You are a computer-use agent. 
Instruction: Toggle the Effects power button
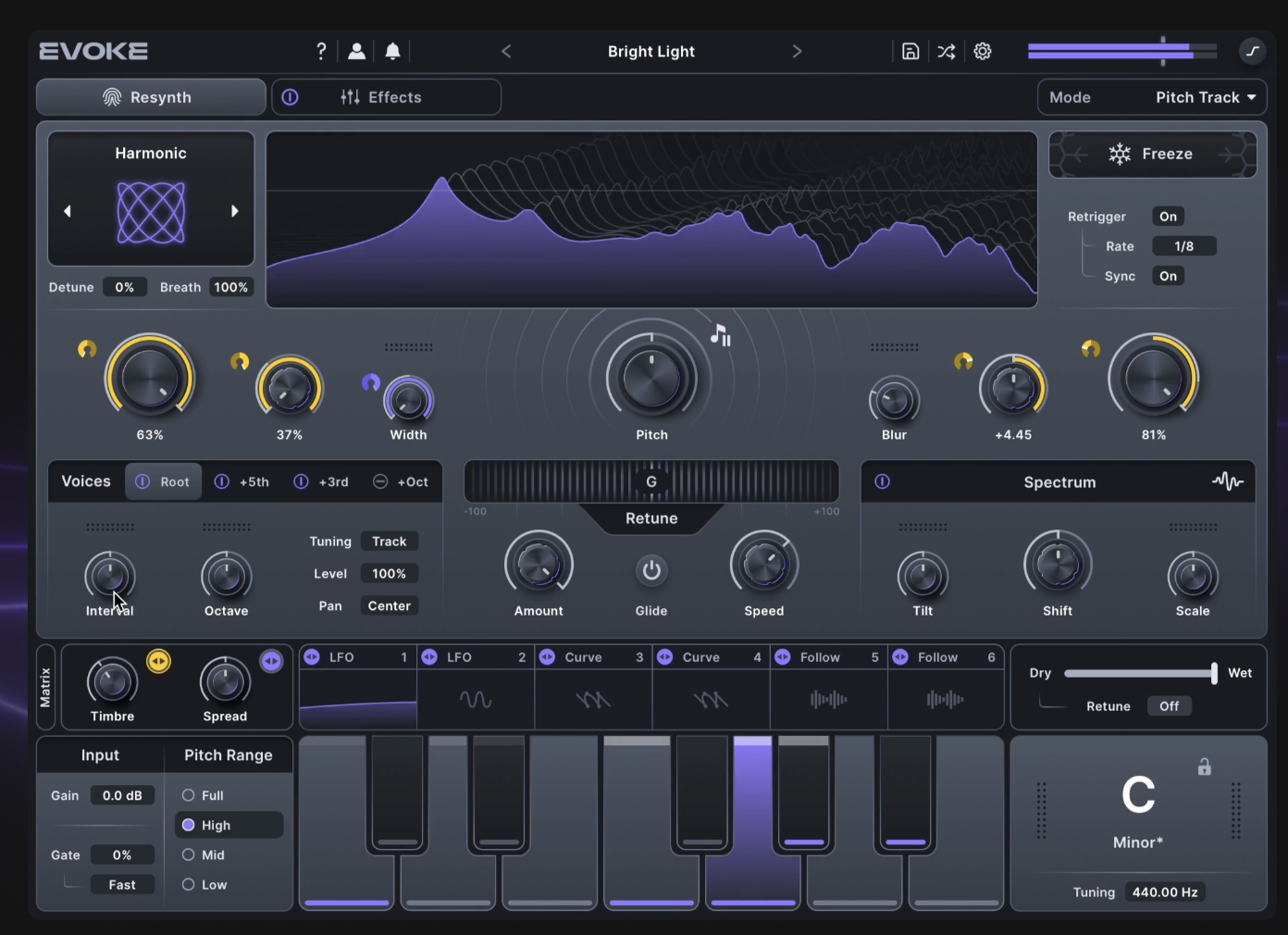[x=290, y=97]
